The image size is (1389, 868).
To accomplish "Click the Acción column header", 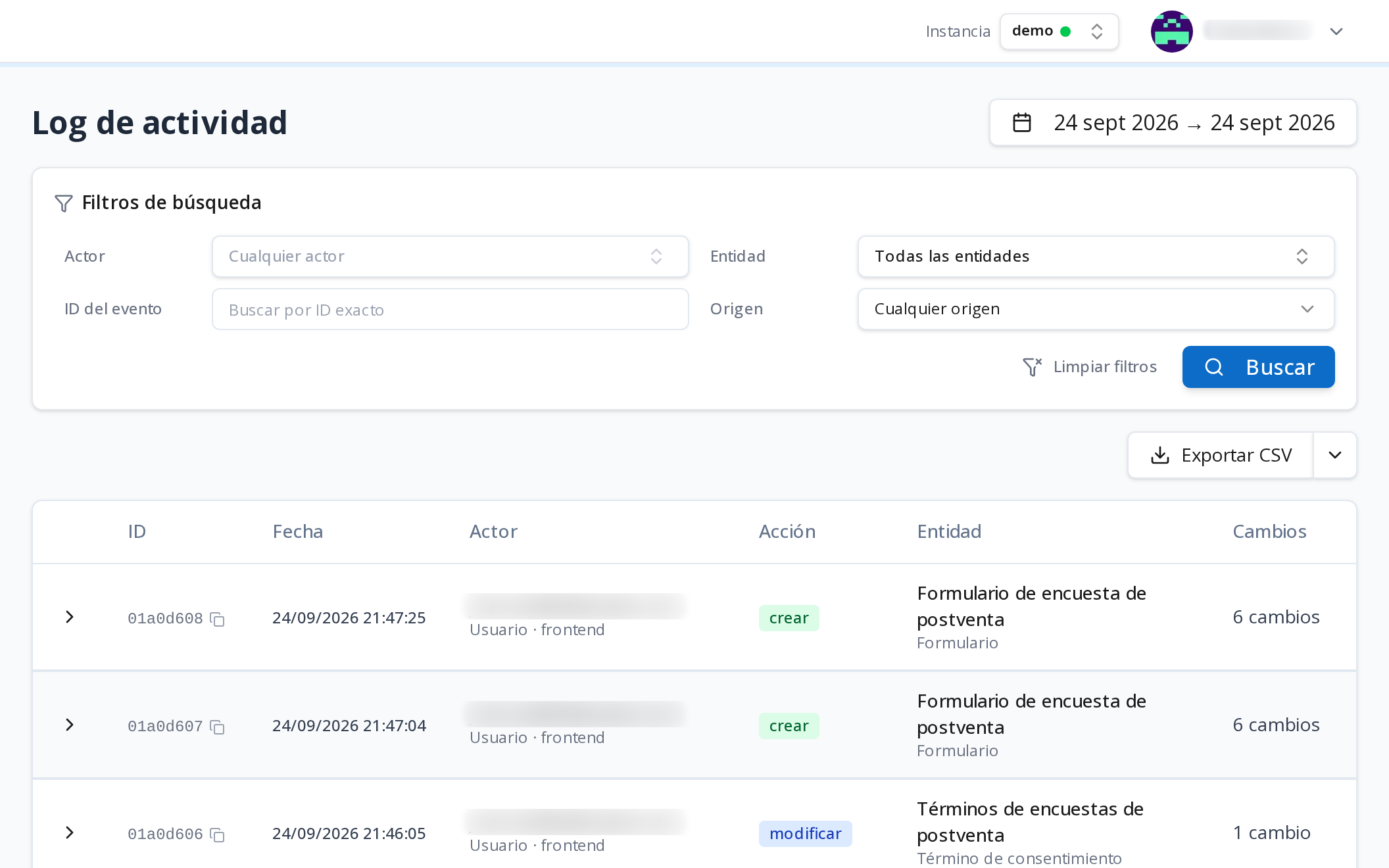I will point(787,531).
